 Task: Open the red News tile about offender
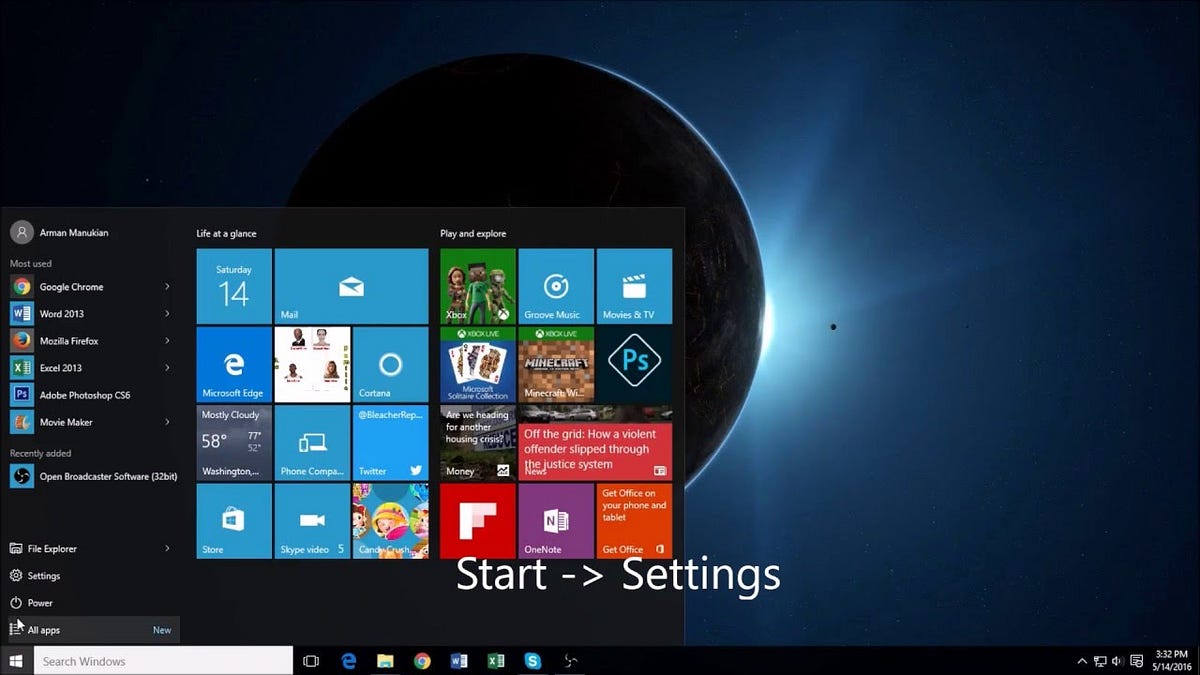(x=595, y=442)
